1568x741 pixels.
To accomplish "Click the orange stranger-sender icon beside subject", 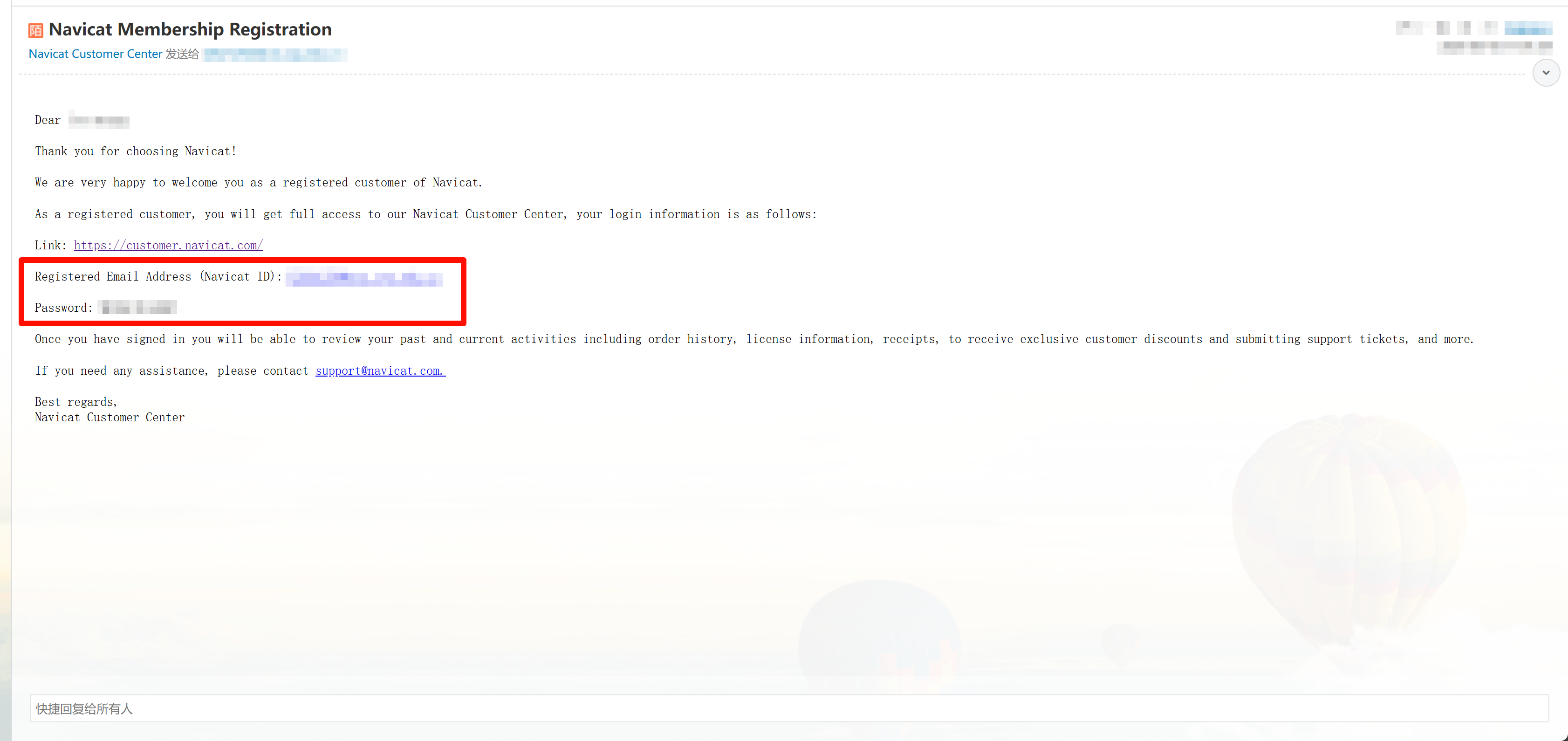I will pos(36,30).
